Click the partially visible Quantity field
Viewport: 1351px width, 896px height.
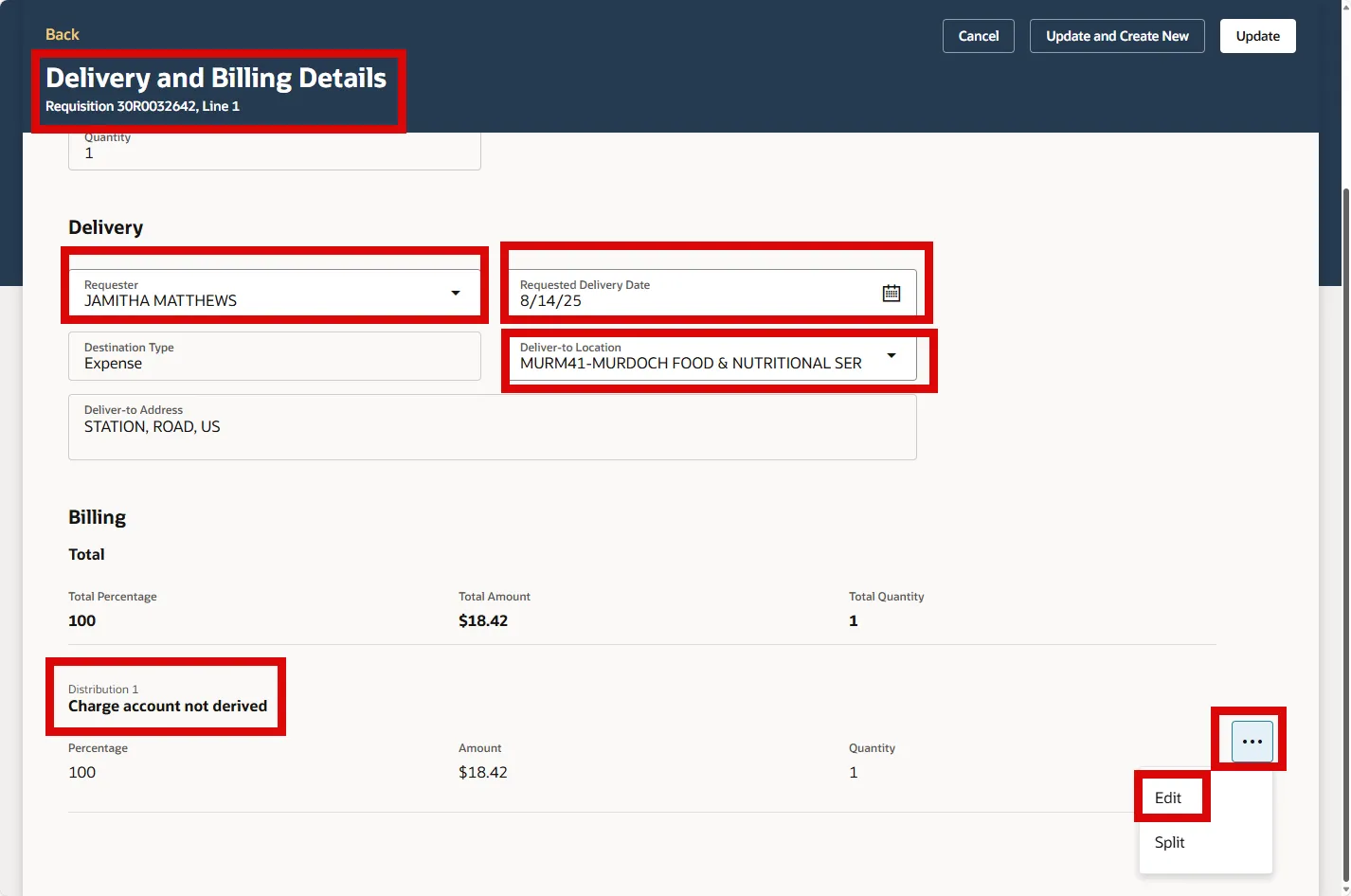pos(274,152)
